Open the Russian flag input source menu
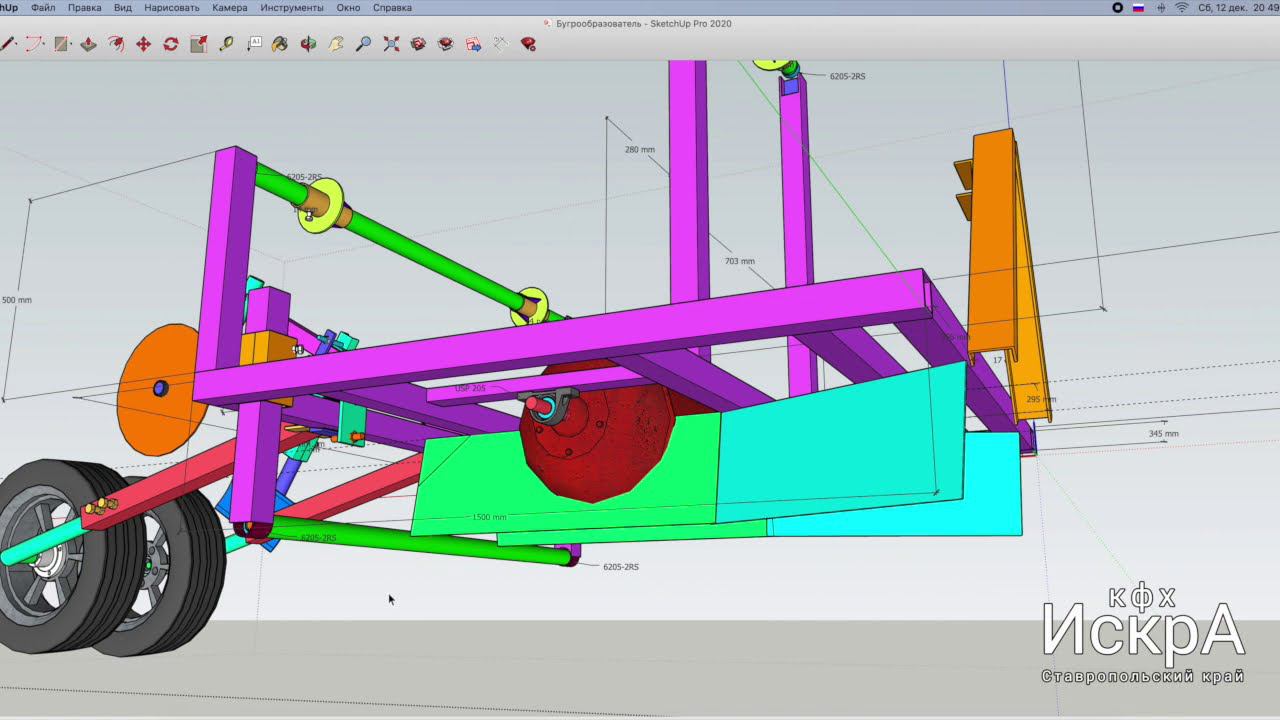The height and width of the screenshot is (720, 1280). 1138,7
